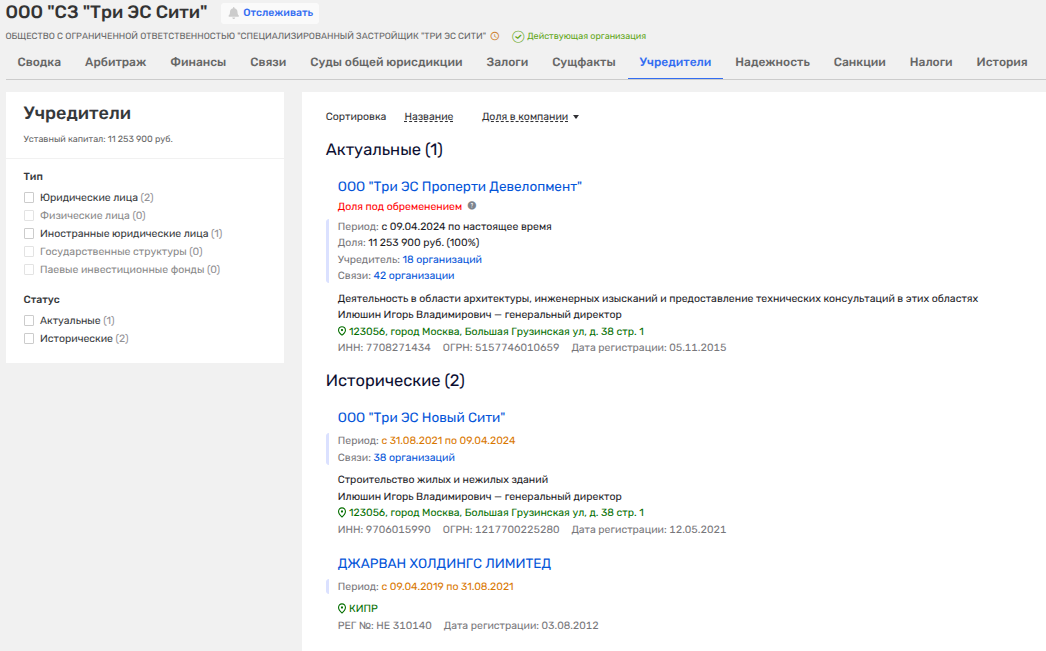Click the location pin of Три ЭС Новый Сити address
The width and height of the screenshot is (1046, 651).
click(x=342, y=513)
